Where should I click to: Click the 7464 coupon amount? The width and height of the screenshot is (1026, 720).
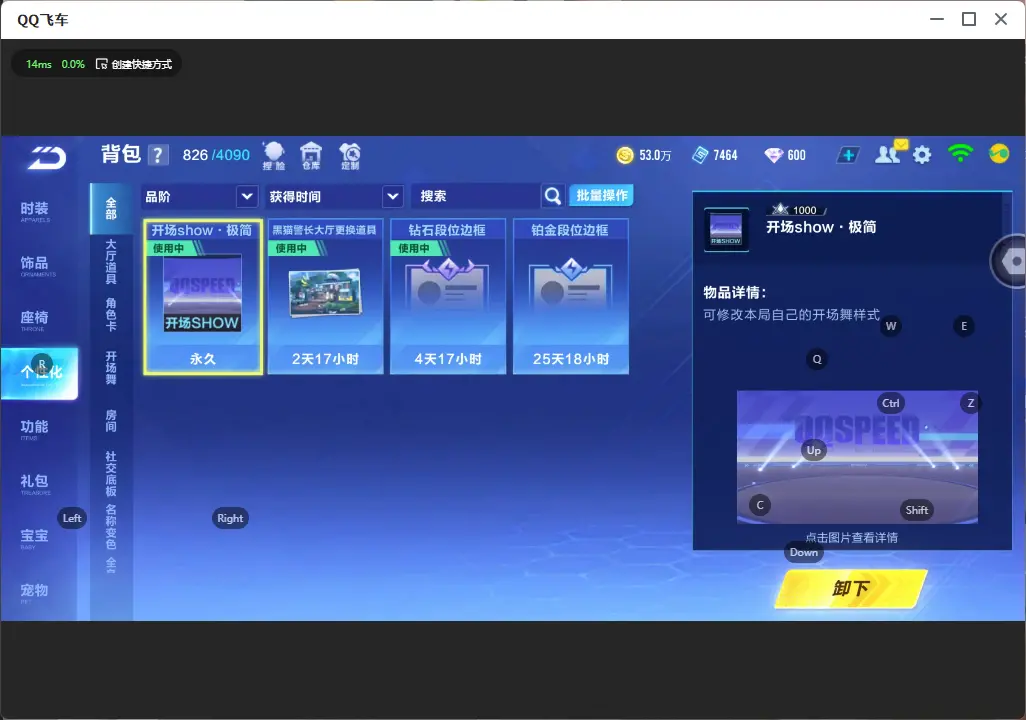[725, 156]
